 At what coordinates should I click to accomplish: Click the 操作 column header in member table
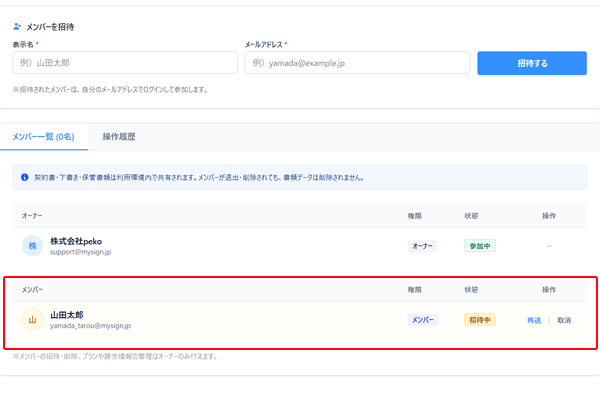549,290
